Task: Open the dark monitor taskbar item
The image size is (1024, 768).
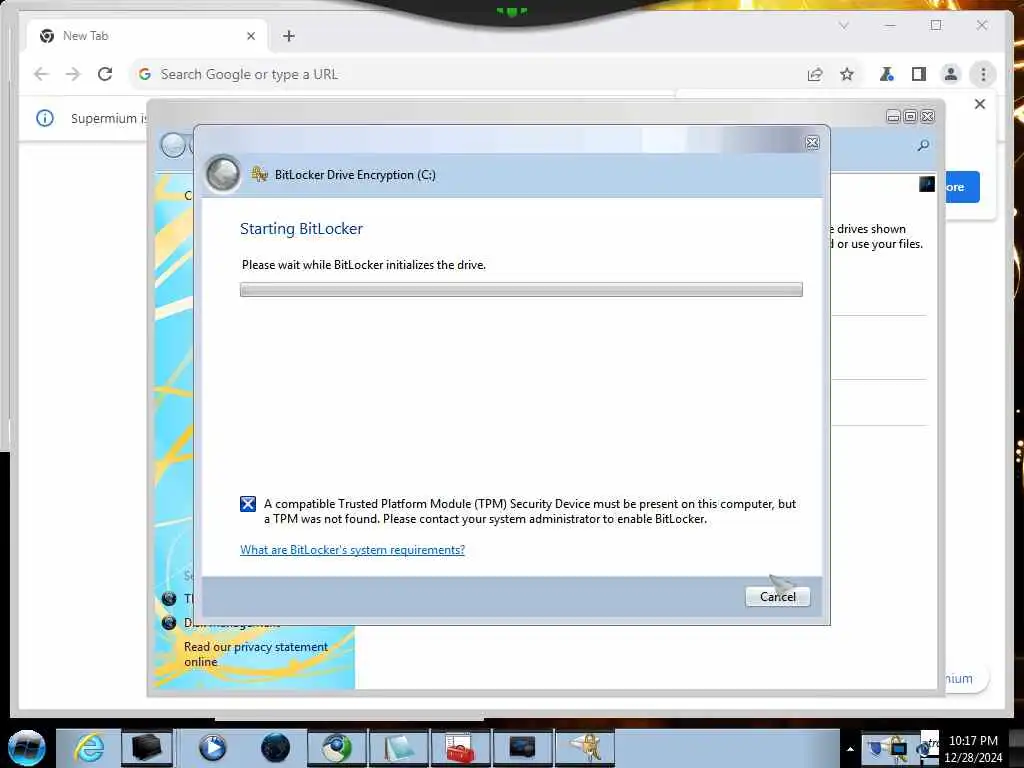Action: point(522,748)
